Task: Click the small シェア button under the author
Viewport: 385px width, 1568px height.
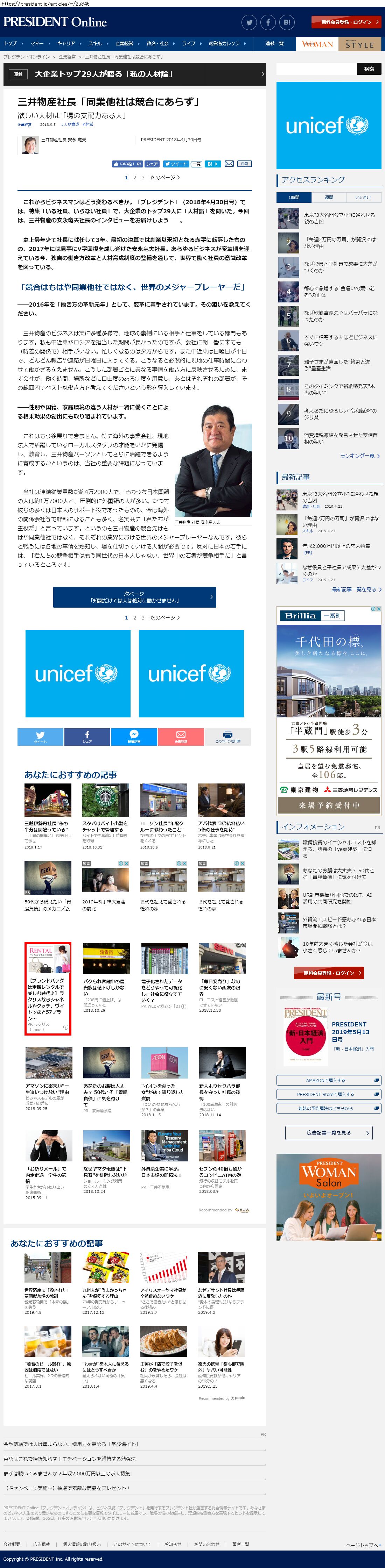Action: (152, 164)
